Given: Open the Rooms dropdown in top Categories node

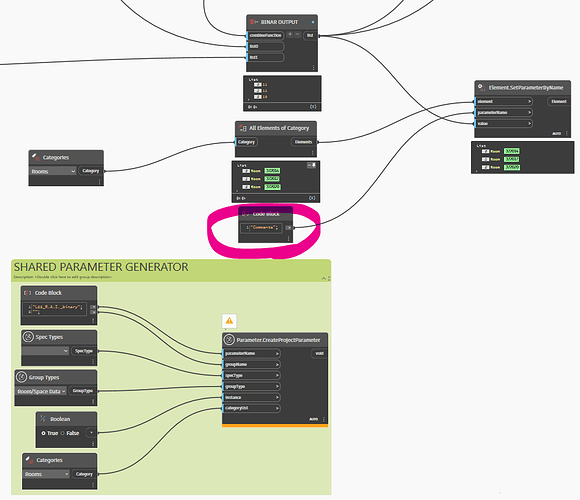Looking at the screenshot, I should click(53, 171).
